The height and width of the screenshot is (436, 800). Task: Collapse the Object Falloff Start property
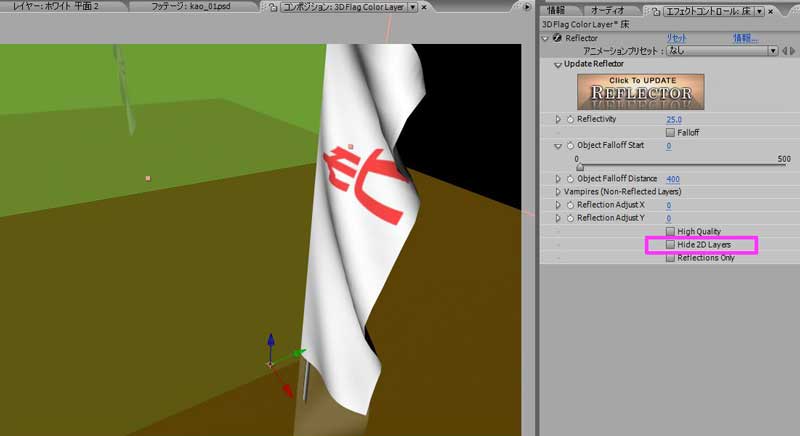click(x=558, y=146)
